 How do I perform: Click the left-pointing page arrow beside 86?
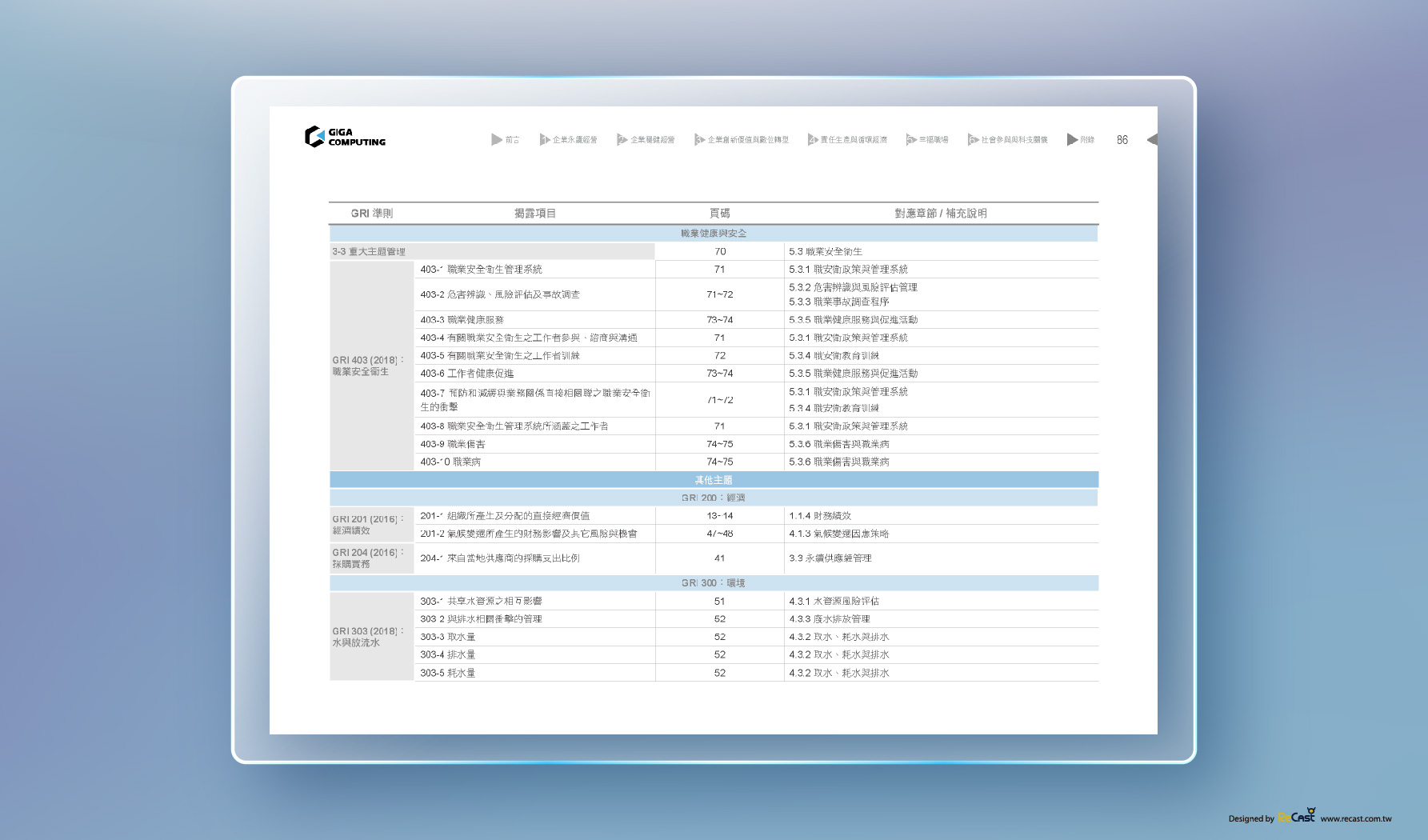pyautogui.click(x=1152, y=139)
